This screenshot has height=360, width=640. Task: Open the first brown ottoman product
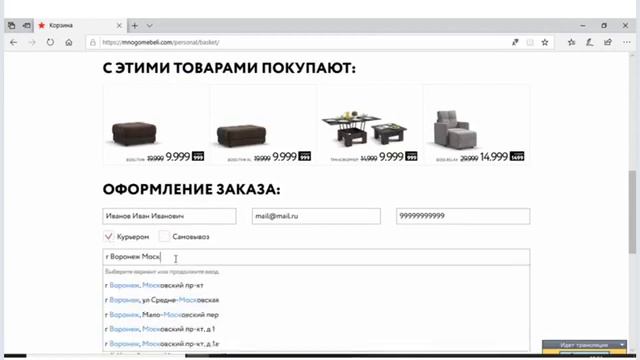[x=156, y=125]
